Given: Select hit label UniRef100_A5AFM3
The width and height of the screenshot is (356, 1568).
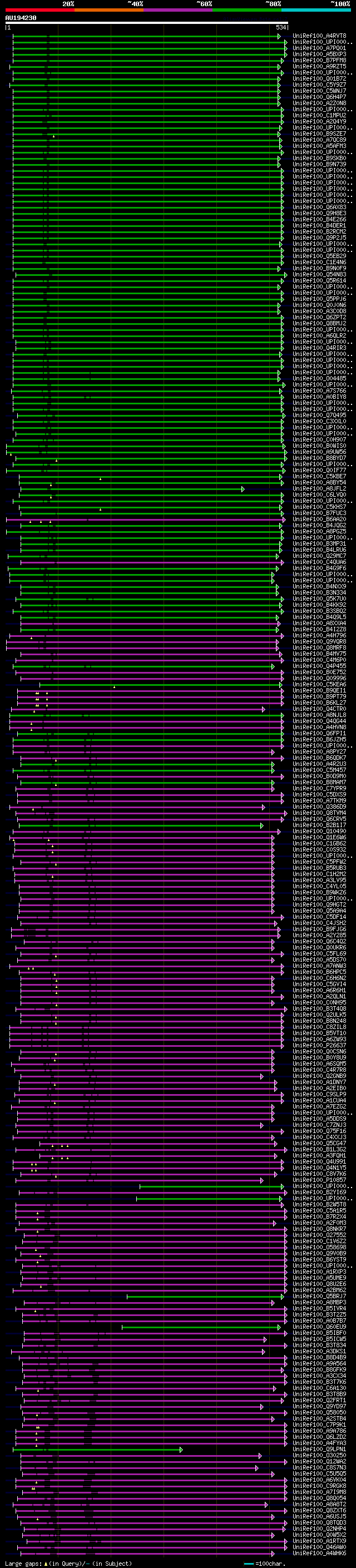Looking at the screenshot, I should coord(319,146).
